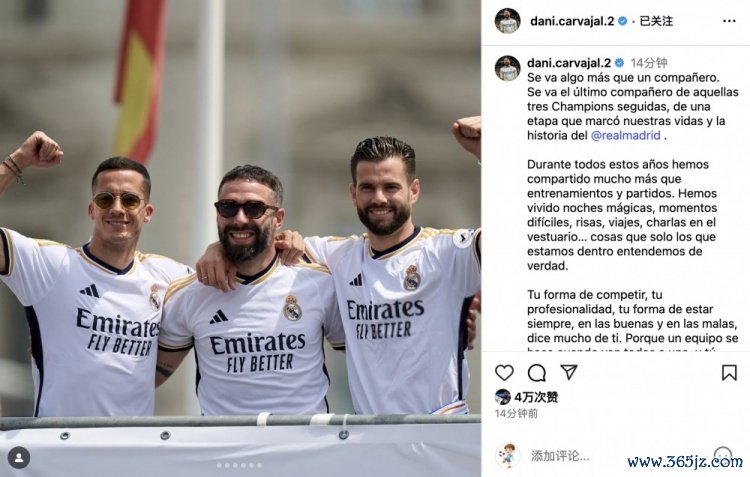Show tagged people icon on the photo
Screen dimensions: 750x477
tap(19, 458)
